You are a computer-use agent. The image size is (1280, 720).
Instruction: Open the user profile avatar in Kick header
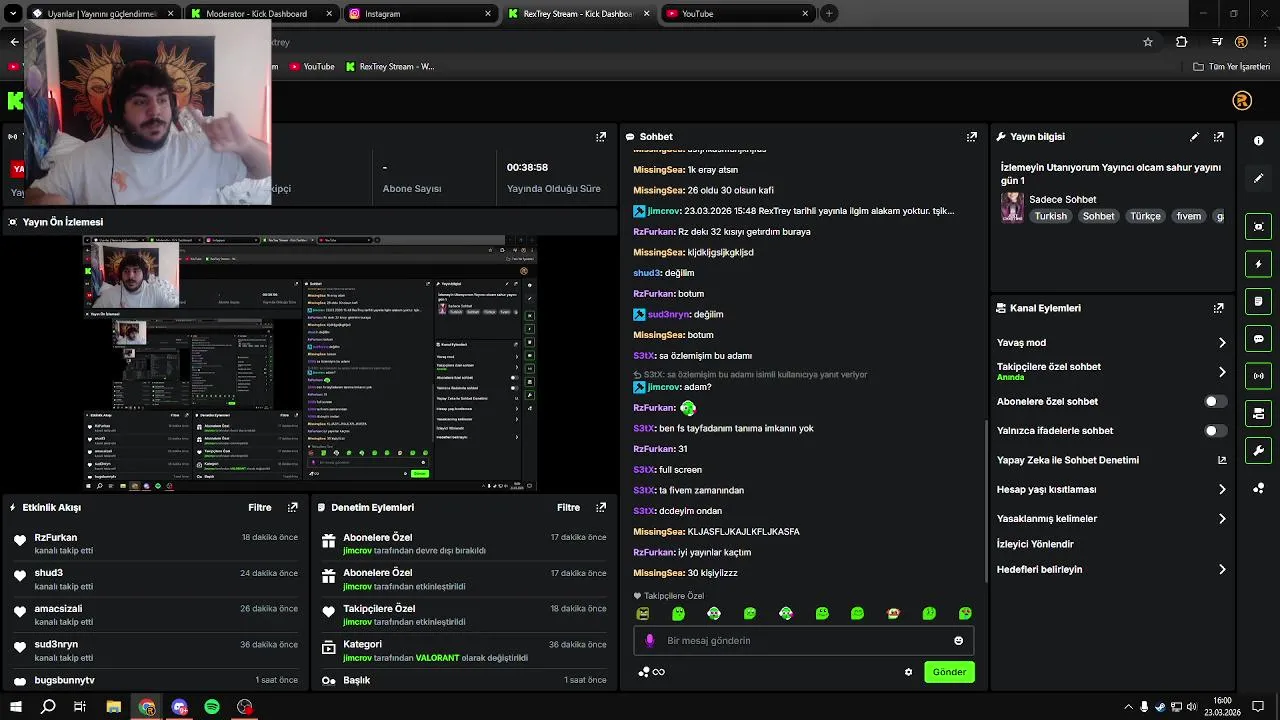(x=1242, y=100)
